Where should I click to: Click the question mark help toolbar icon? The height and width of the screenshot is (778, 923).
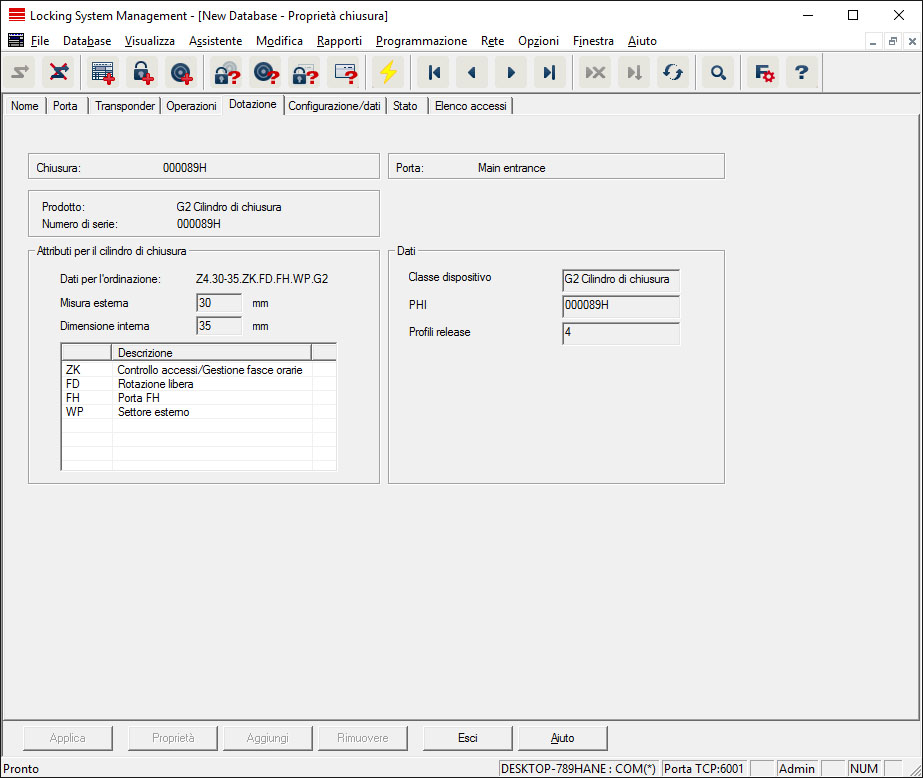click(x=801, y=73)
